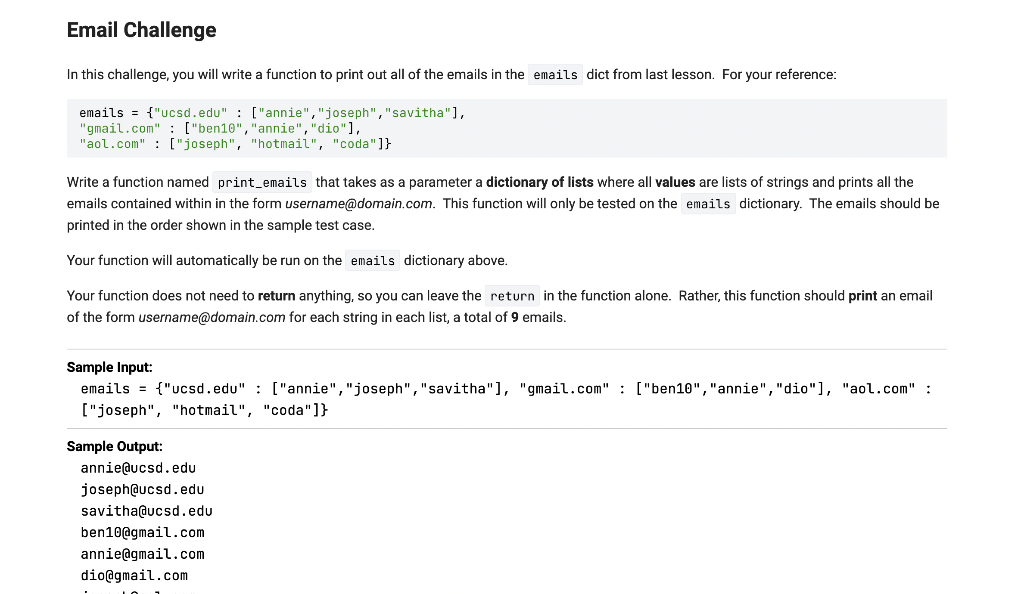Click the sample output line ben10@gmail.com
This screenshot has height=594, width=1024.
pyautogui.click(x=142, y=533)
